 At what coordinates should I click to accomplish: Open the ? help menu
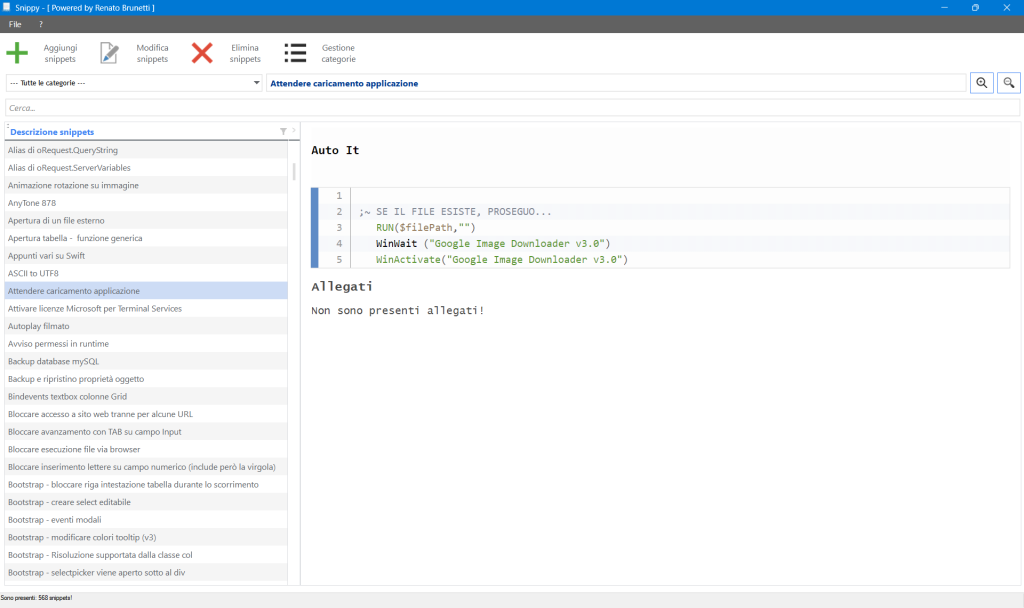click(41, 24)
